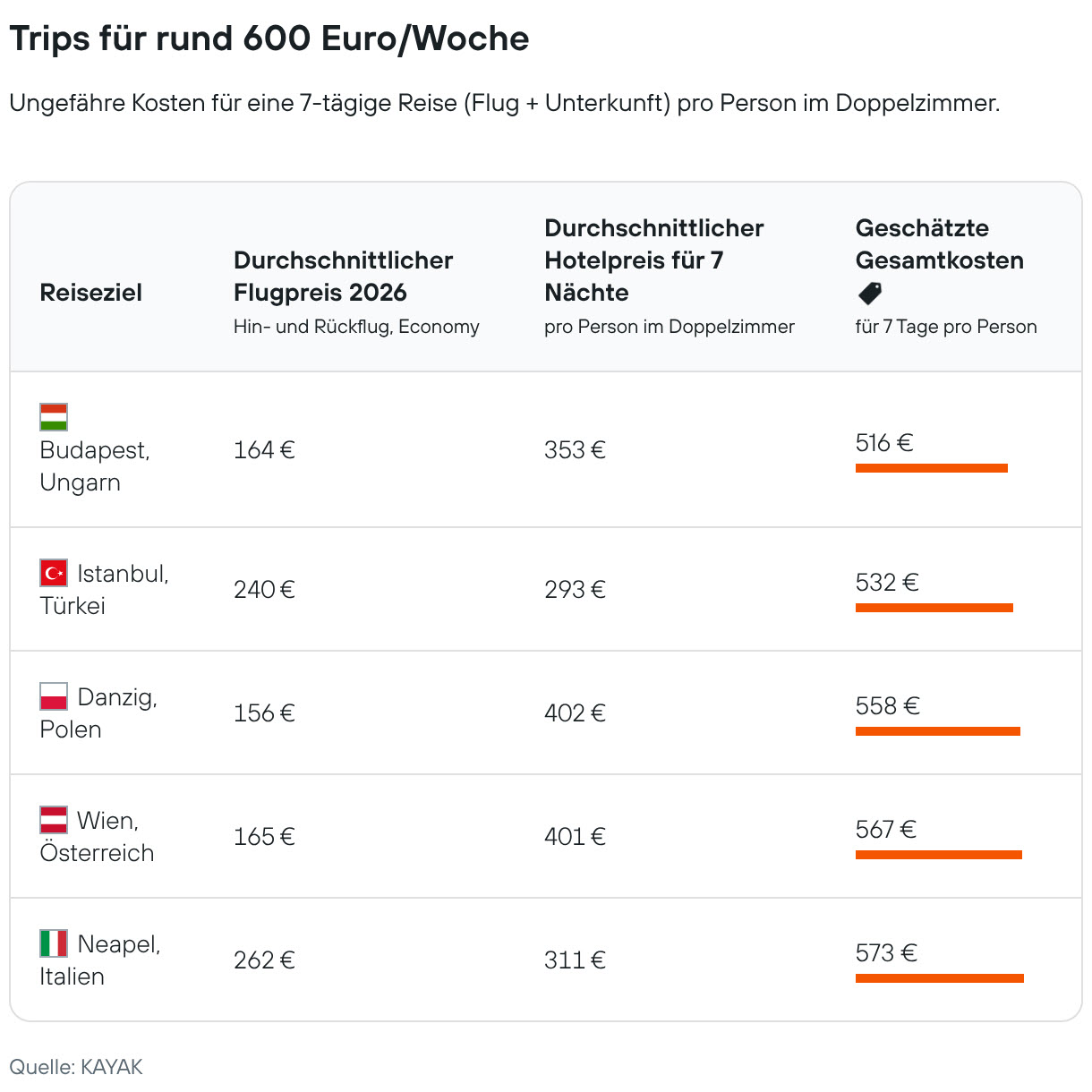Screen dimensions: 1092x1092
Task: Click the Quelle: KAYAK source text
Action: (x=76, y=1067)
